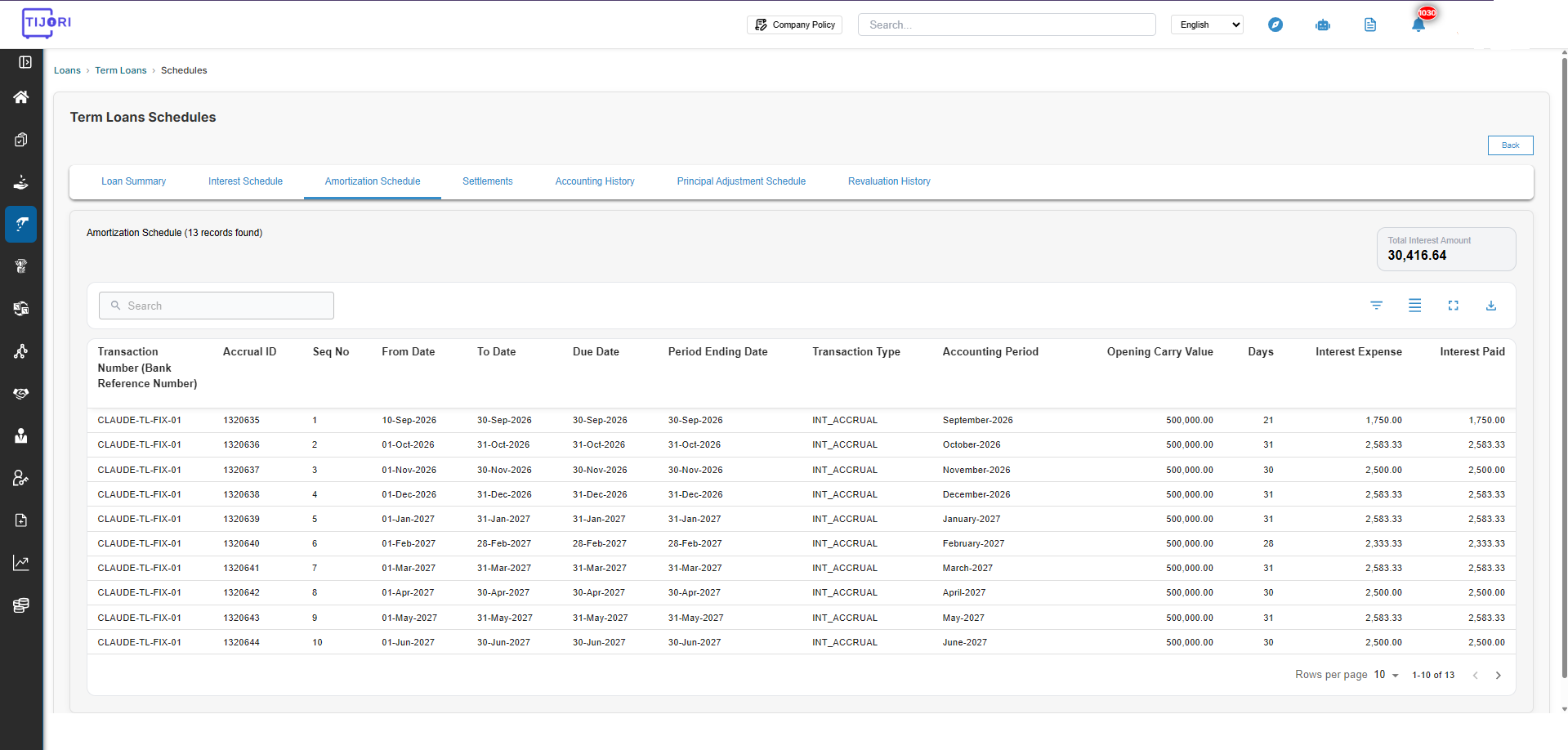1568x750 pixels.
Task: Click the page vertical scrollbar
Action: click(x=1564, y=368)
